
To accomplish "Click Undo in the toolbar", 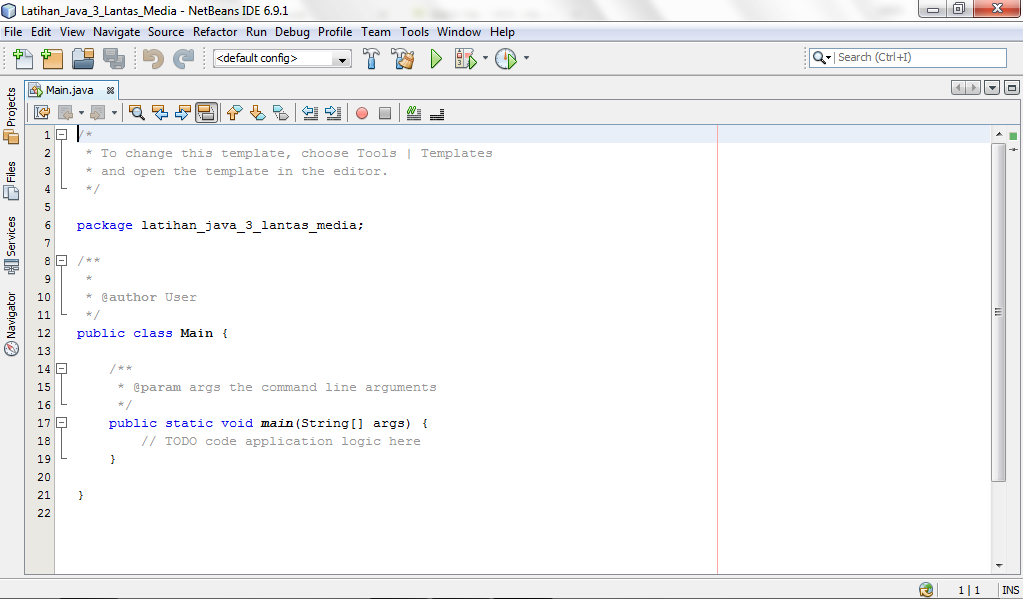I will tap(150, 58).
